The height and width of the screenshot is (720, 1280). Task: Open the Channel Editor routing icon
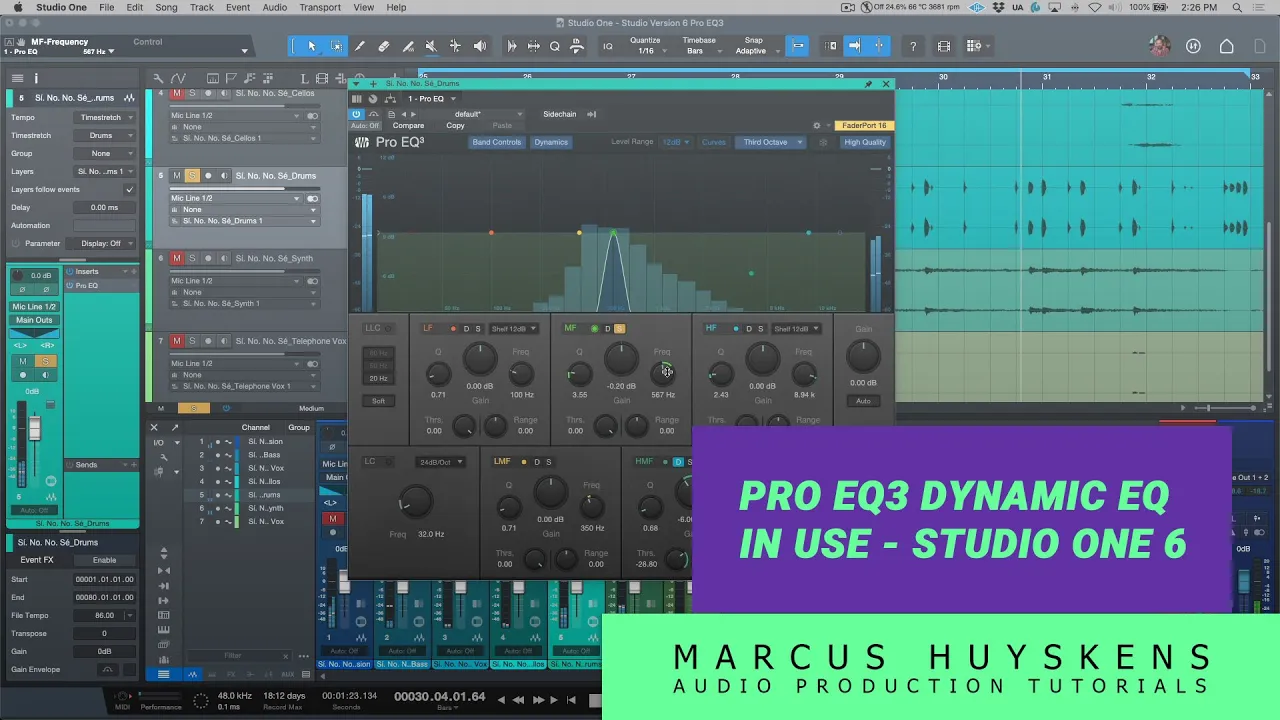pyautogui.click(x=390, y=99)
